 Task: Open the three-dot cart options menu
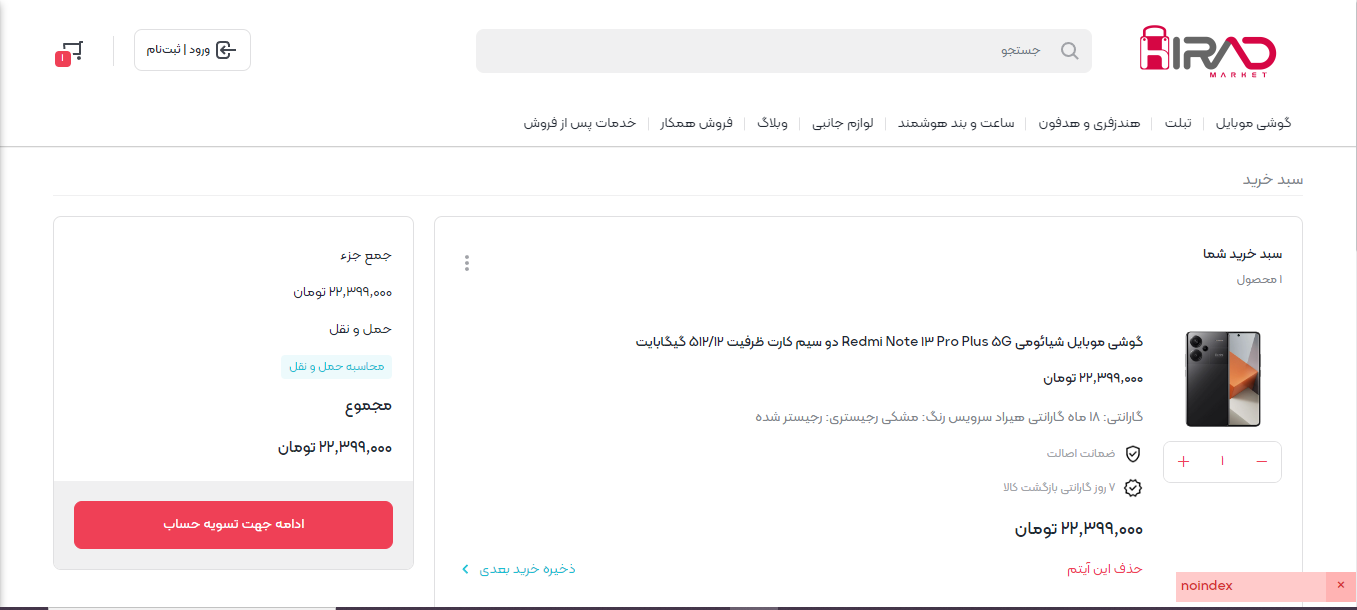click(x=466, y=263)
